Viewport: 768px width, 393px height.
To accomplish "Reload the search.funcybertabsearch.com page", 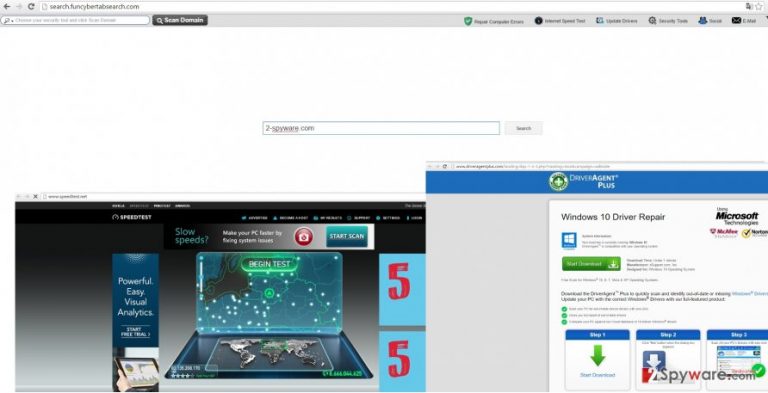I will [31, 6].
